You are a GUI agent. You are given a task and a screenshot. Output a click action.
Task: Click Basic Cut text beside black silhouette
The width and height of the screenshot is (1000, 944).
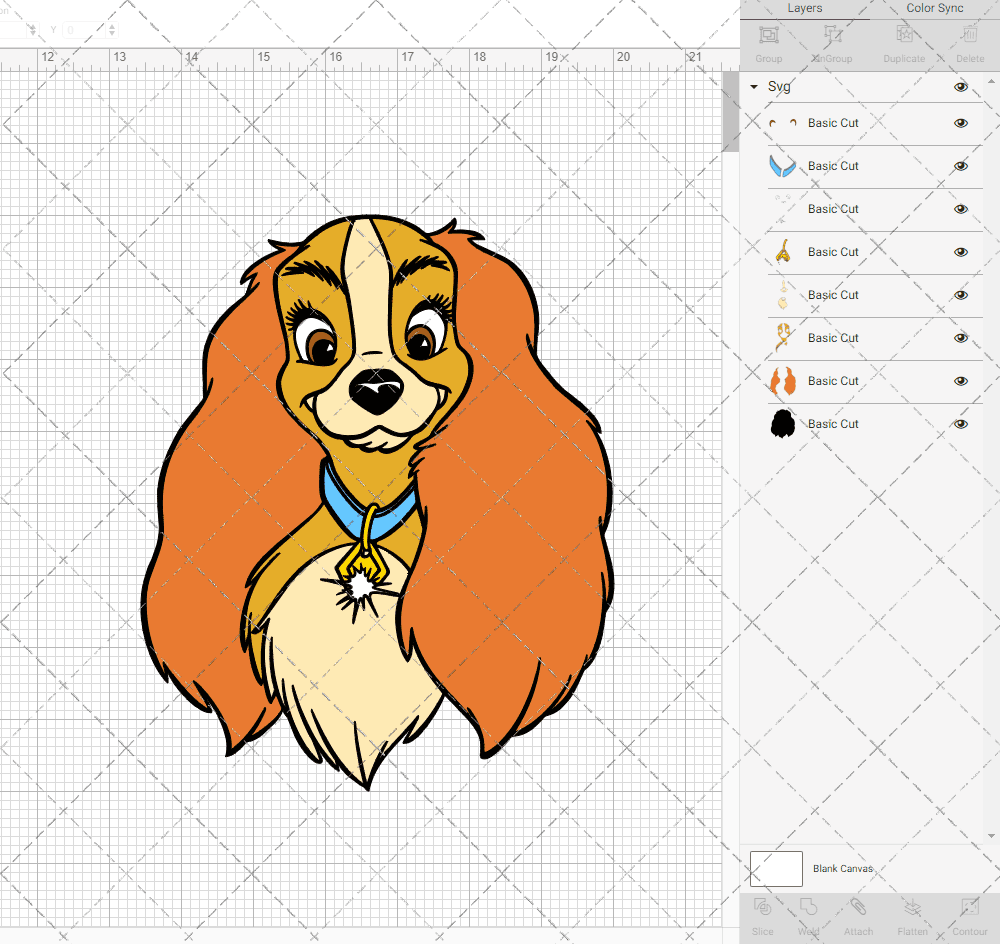pyautogui.click(x=833, y=424)
